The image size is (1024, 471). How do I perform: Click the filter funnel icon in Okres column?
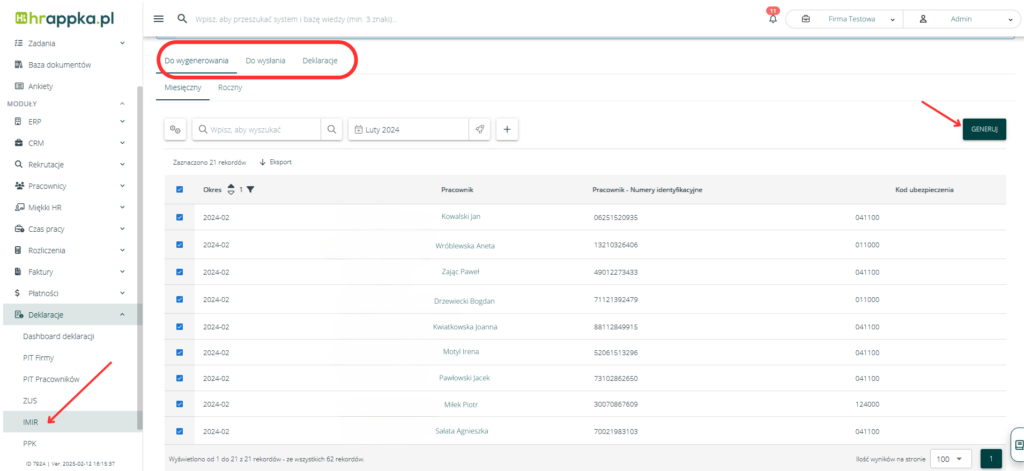[250, 189]
